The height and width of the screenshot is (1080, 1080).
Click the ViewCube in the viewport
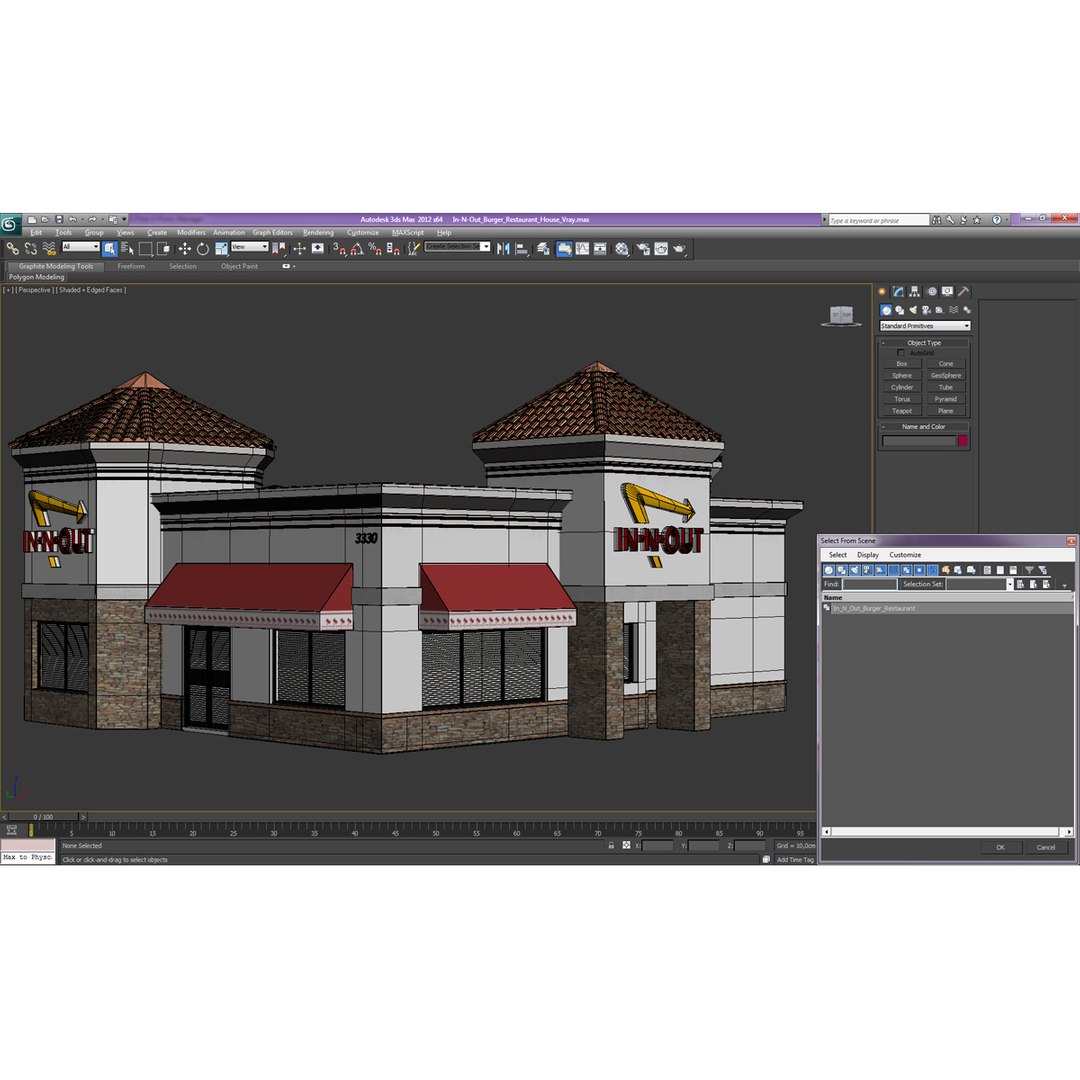841,315
